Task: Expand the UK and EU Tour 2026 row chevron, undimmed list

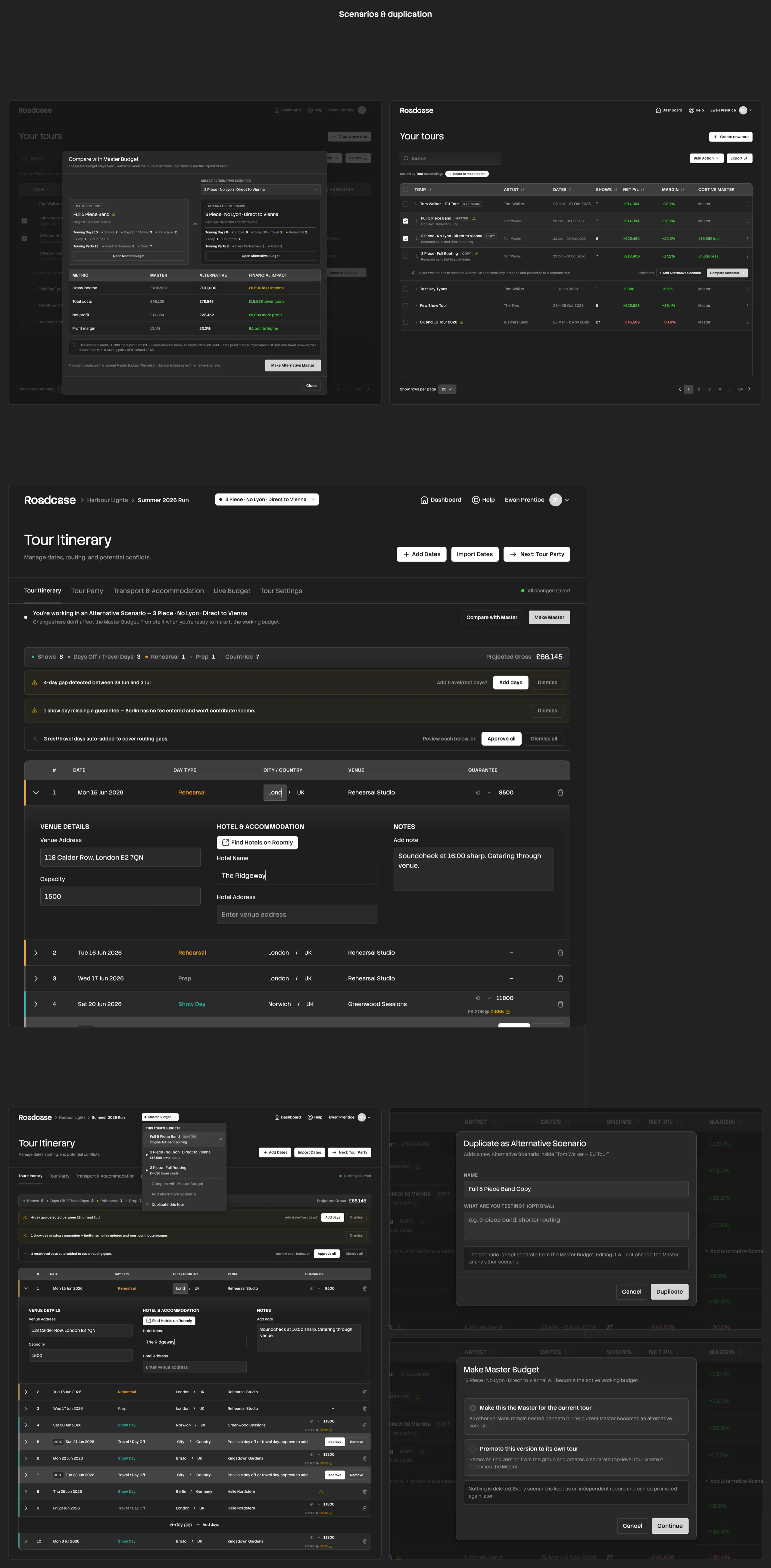Action: [416, 322]
